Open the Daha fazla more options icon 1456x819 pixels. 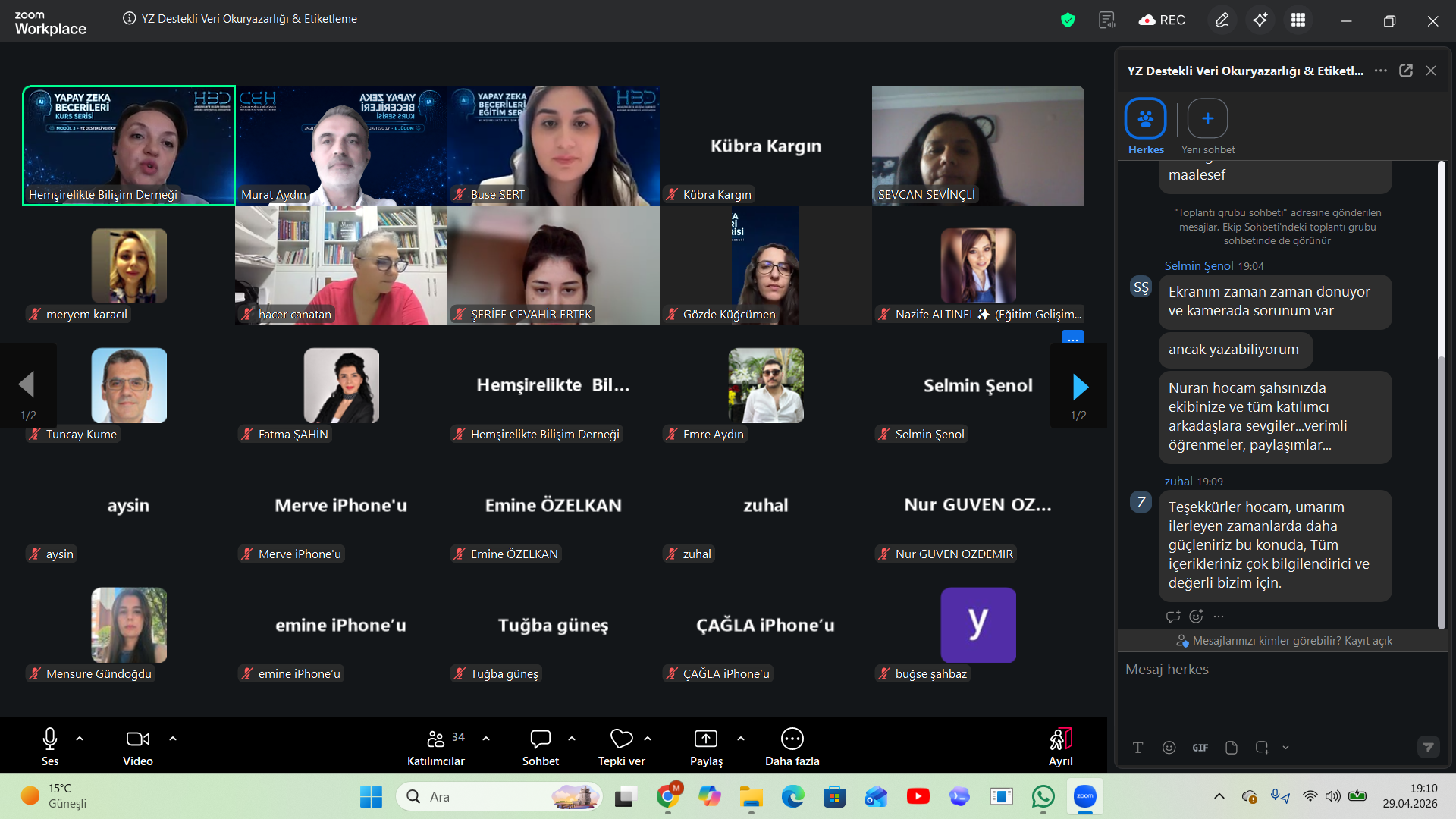pyautogui.click(x=792, y=739)
